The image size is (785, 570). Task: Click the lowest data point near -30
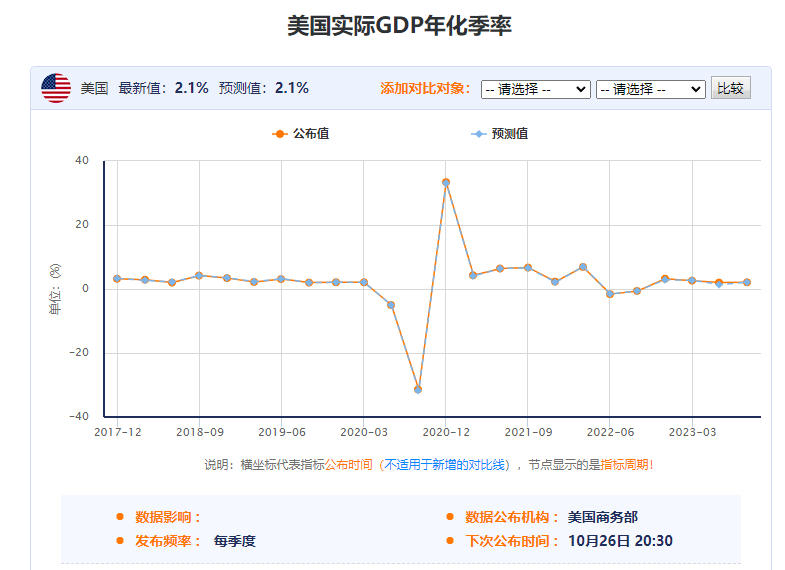pyautogui.click(x=418, y=389)
